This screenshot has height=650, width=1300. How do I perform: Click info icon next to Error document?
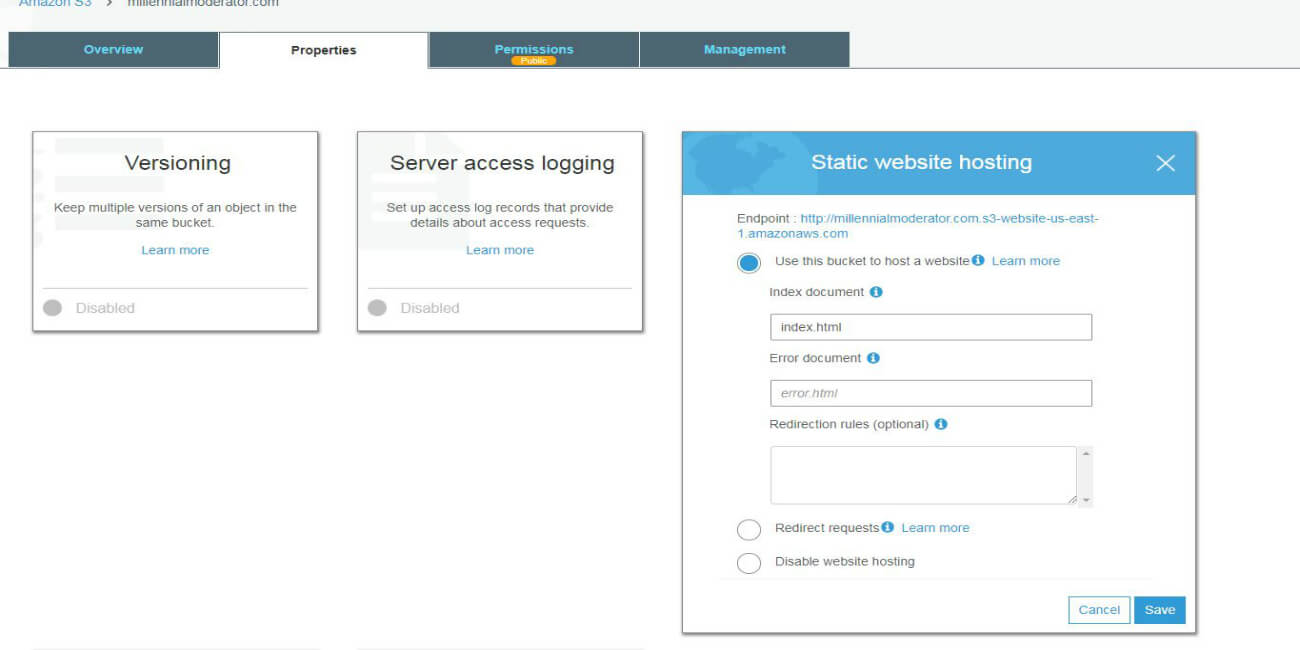873,358
